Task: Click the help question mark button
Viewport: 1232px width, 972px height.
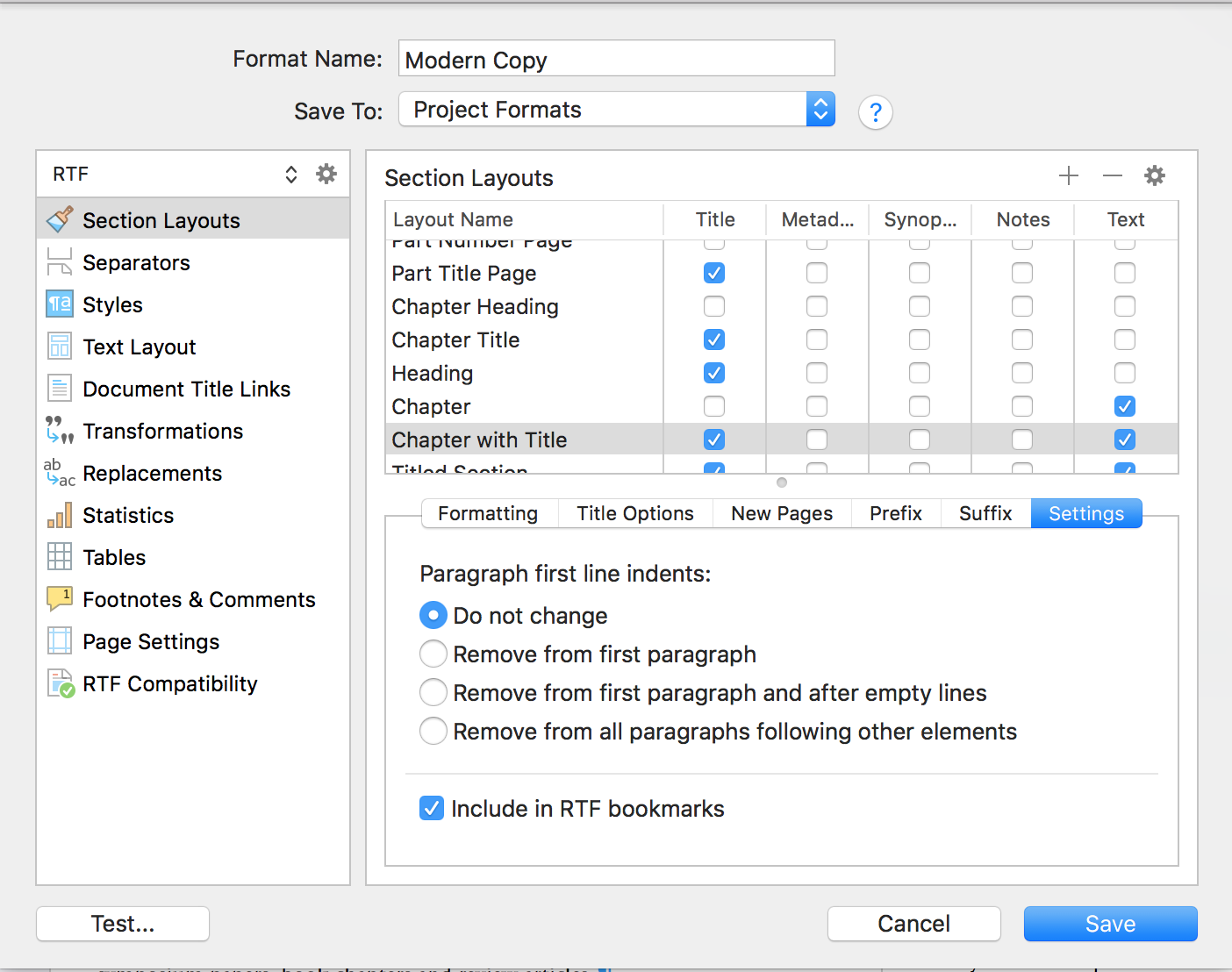Action: click(875, 112)
